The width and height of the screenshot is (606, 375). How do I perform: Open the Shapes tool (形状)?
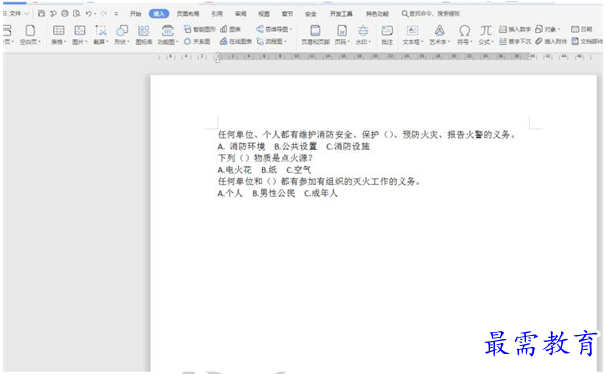tap(122, 35)
